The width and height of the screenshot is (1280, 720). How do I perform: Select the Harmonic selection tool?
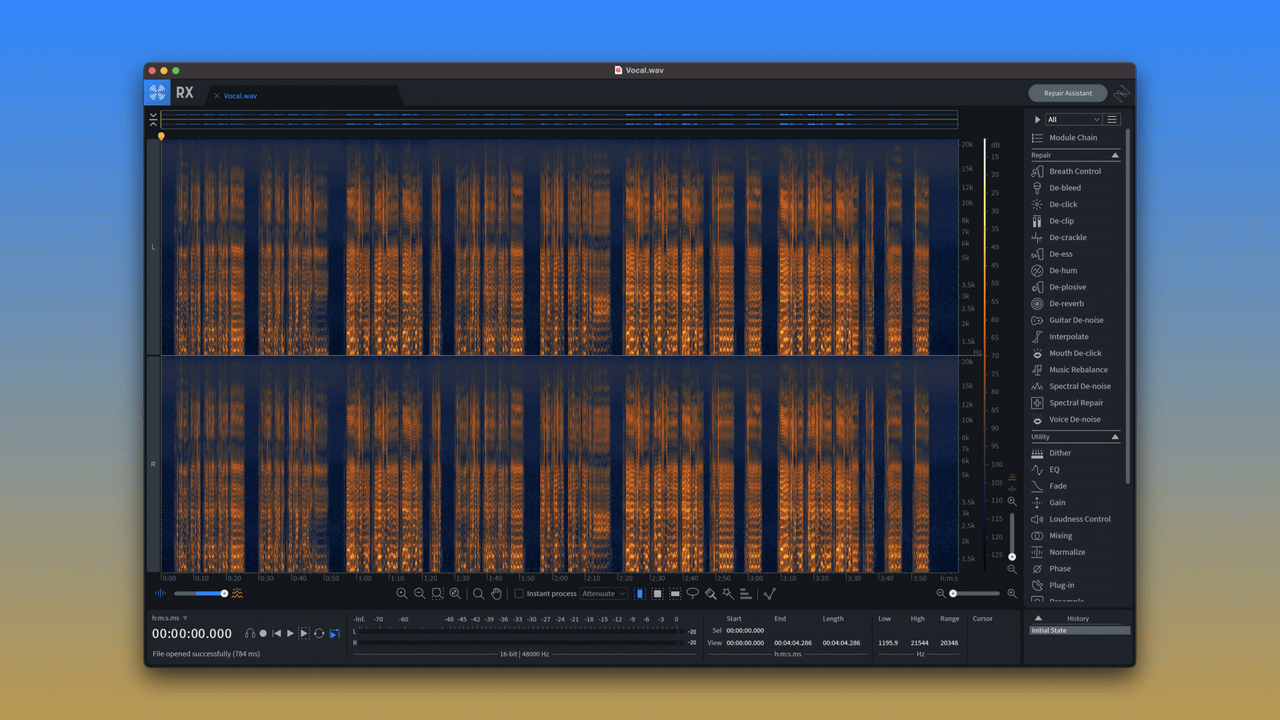(746, 593)
